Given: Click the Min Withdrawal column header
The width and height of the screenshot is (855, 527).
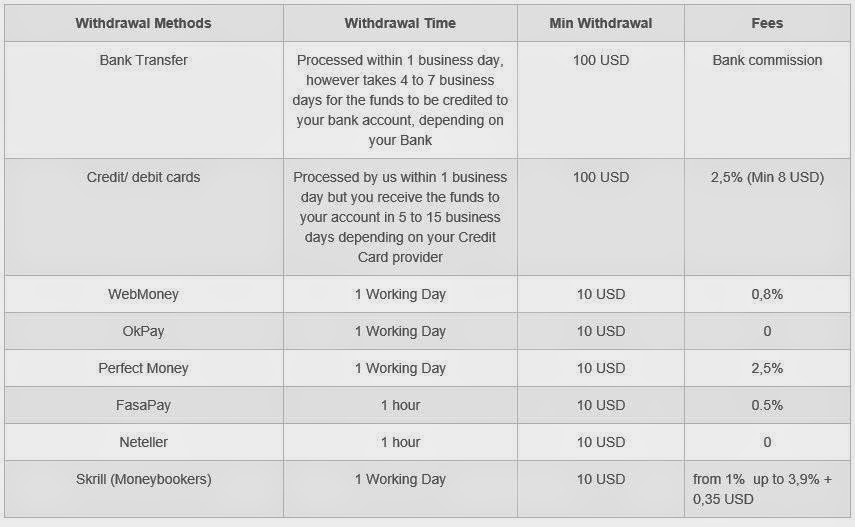Looking at the screenshot, I should point(600,23).
